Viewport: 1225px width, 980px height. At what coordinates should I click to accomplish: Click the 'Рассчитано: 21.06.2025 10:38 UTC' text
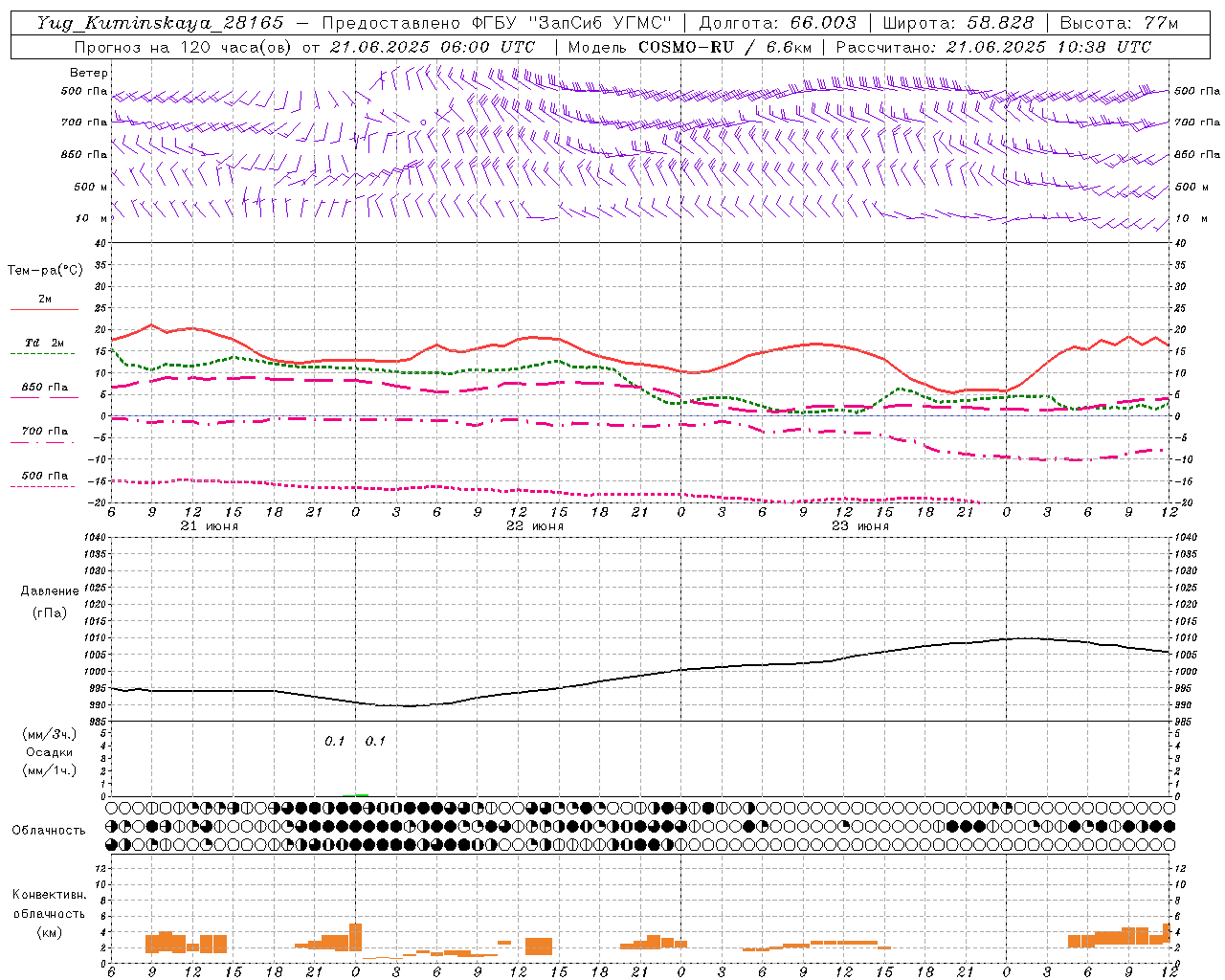pyautogui.click(x=993, y=47)
